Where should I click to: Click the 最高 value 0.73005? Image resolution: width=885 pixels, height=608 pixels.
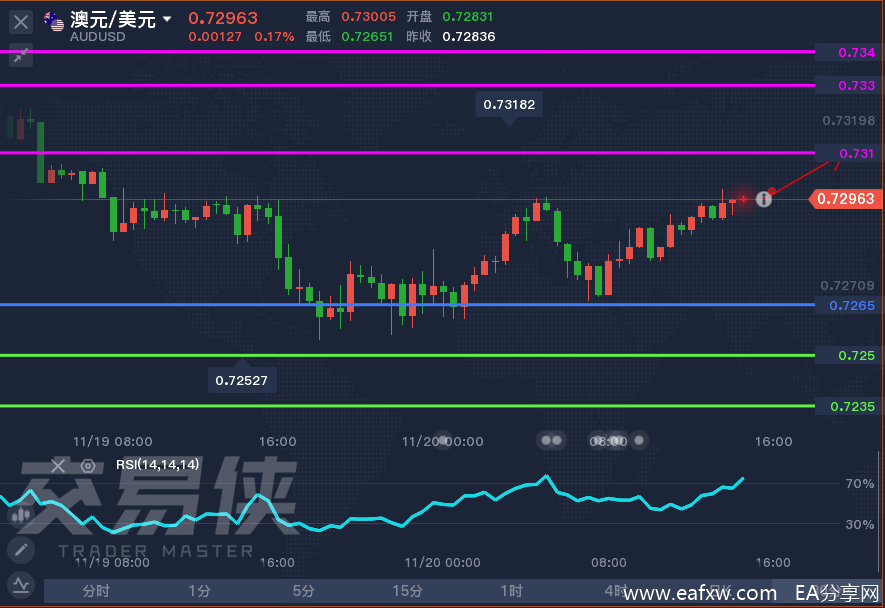pos(369,17)
